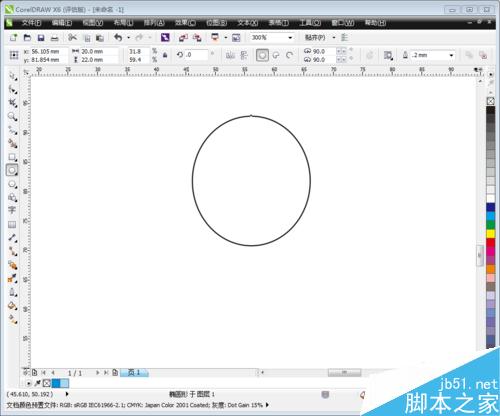Open the zoom level 300% dropdown
The width and height of the screenshot is (500, 416).
[x=290, y=38]
